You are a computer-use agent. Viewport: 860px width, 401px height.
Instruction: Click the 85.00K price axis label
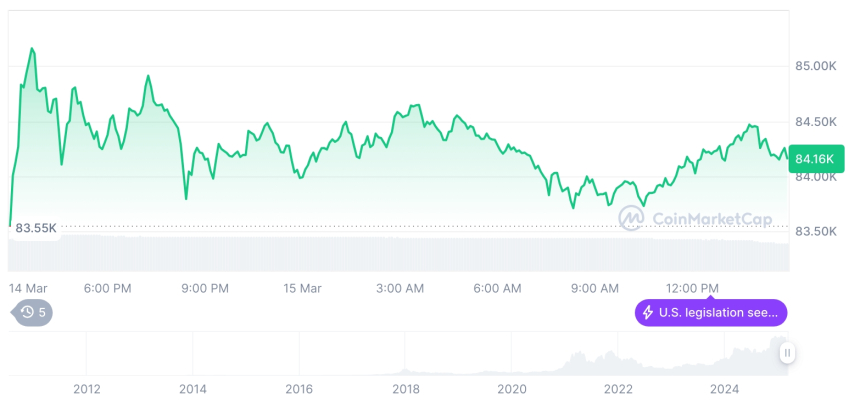816,66
